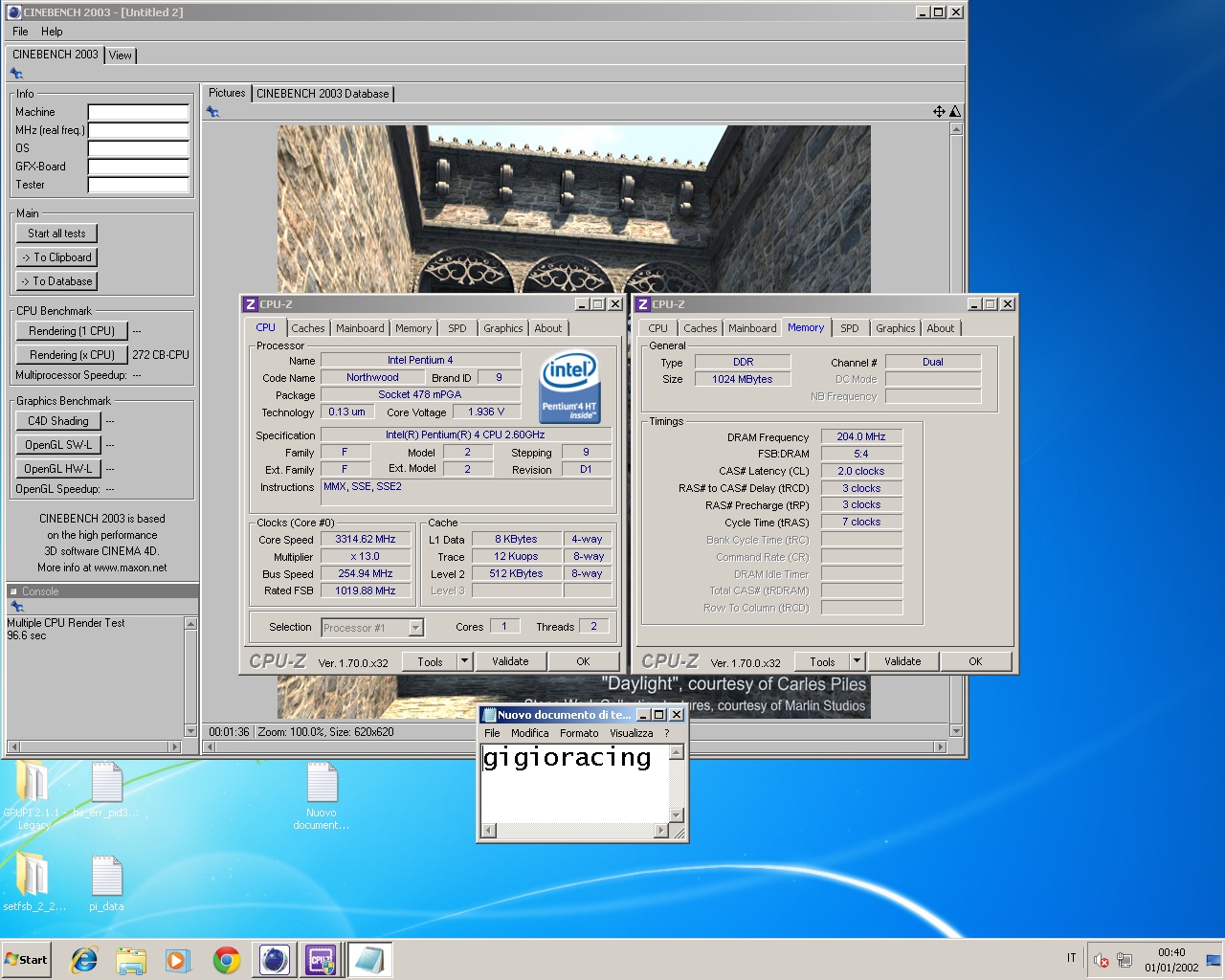The width and height of the screenshot is (1225, 980).
Task: Click the pin icon in Pictures panel
Action: click(212, 112)
